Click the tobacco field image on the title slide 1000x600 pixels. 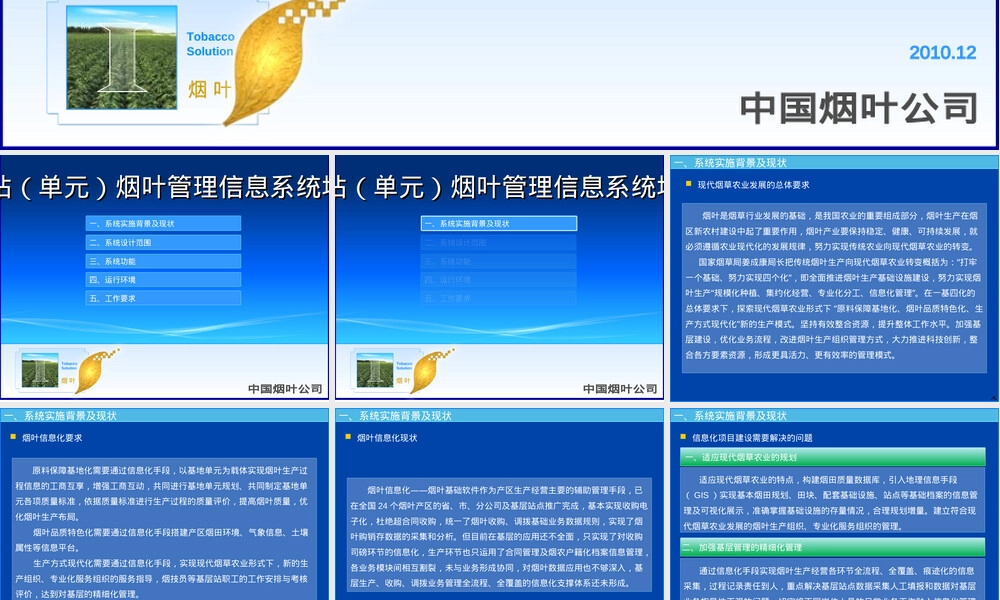(122, 57)
